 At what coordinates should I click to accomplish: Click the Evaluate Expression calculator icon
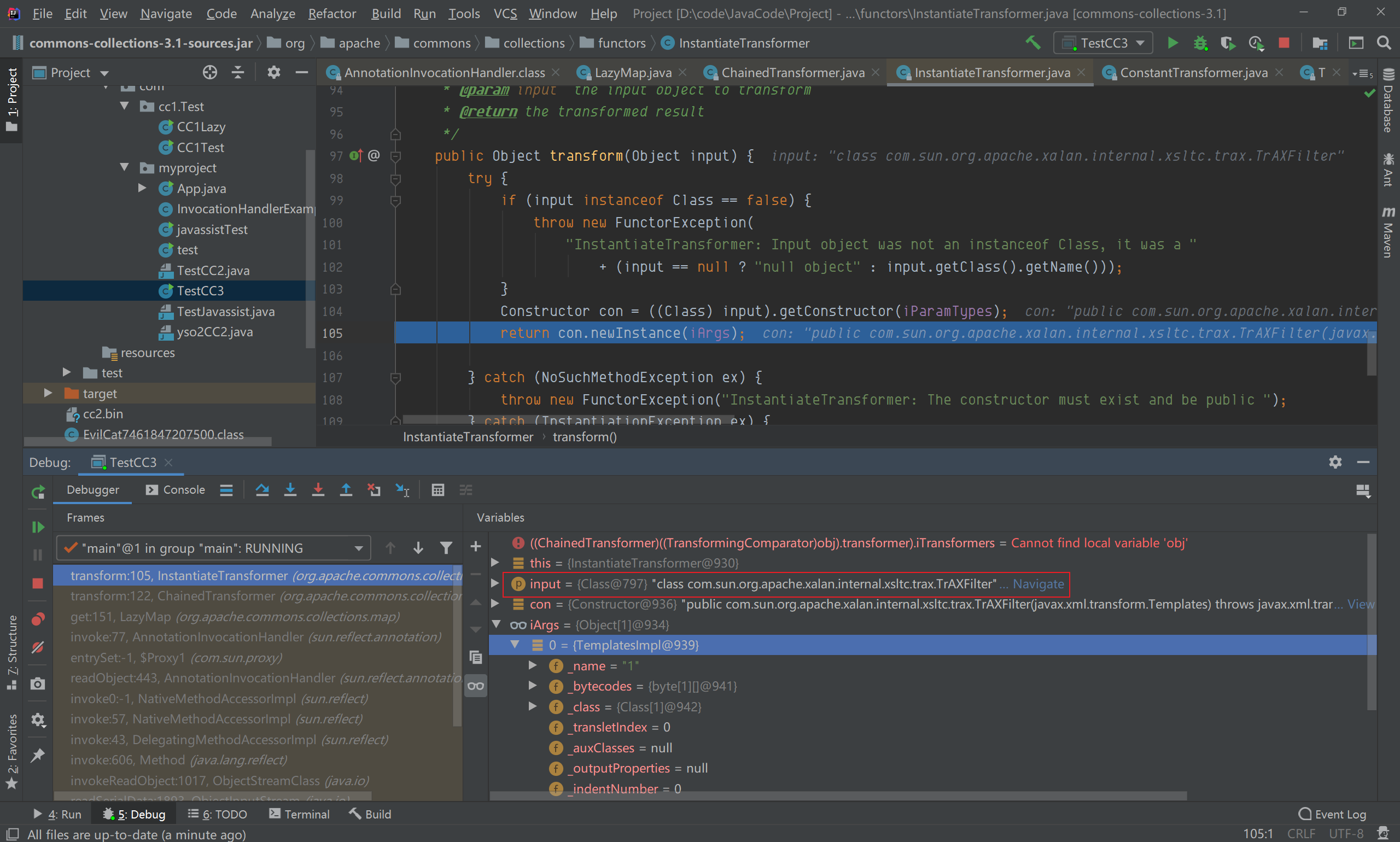[x=437, y=490]
